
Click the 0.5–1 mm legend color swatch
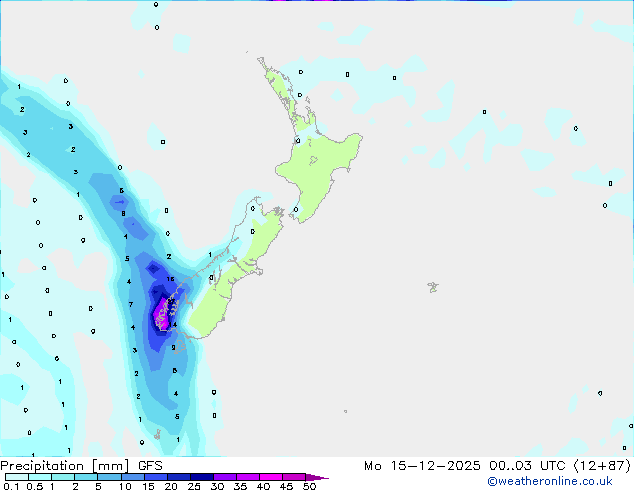(40, 477)
